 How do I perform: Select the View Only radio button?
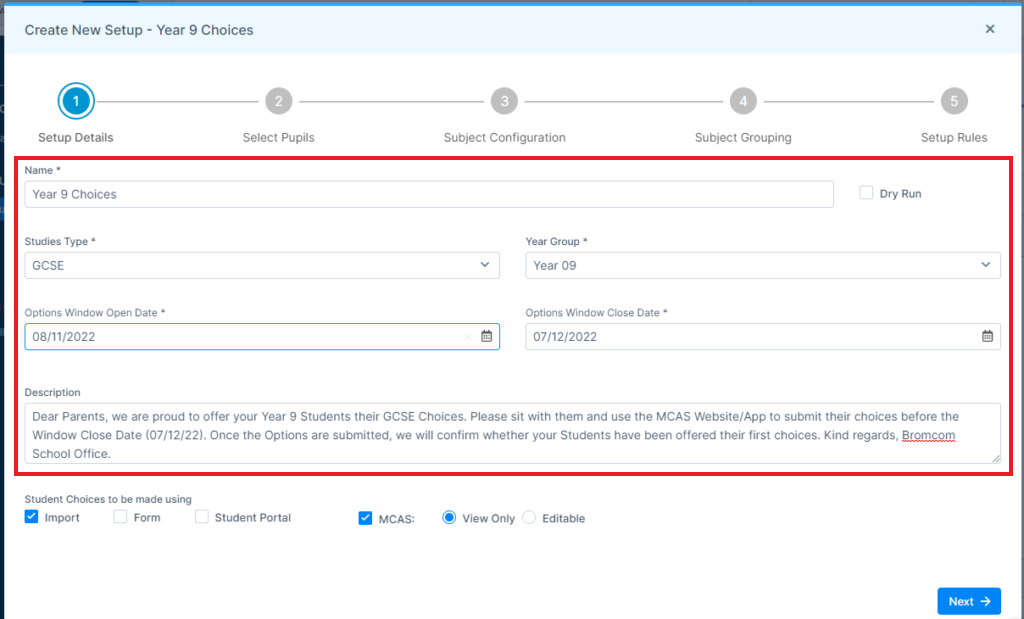(449, 517)
